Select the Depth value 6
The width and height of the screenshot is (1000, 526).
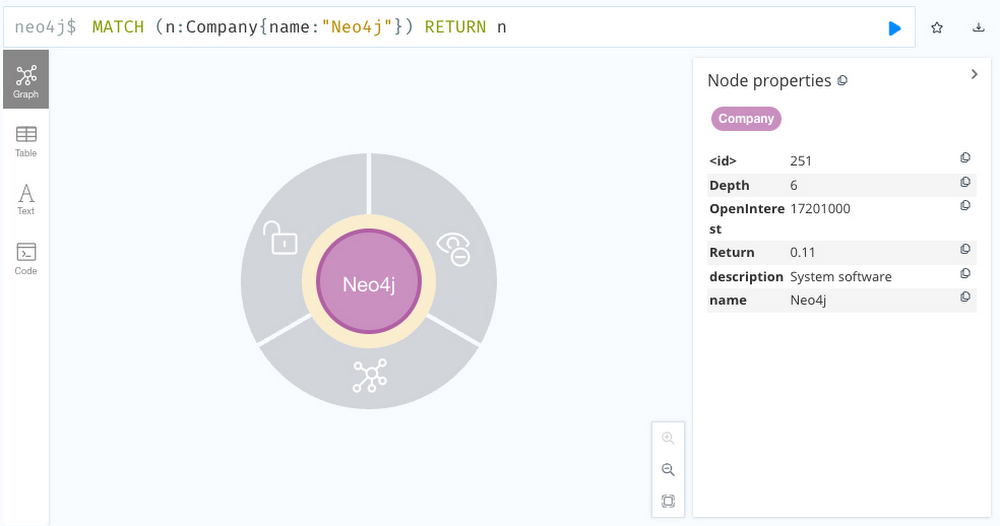tap(793, 186)
